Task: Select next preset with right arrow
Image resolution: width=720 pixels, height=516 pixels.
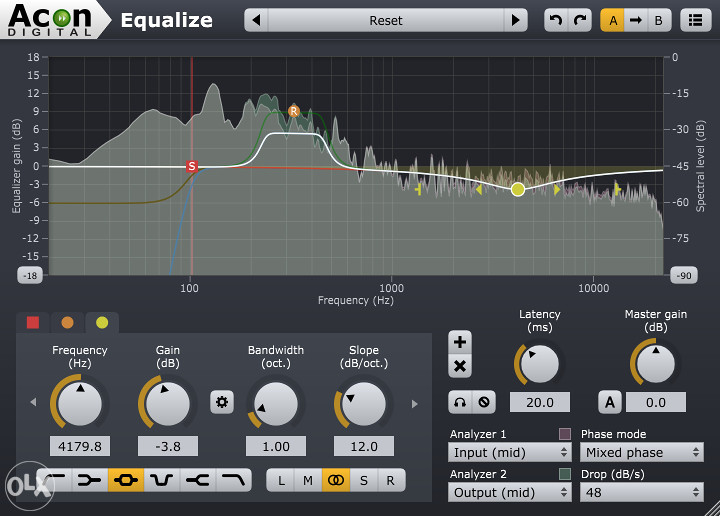Action: tap(515, 20)
